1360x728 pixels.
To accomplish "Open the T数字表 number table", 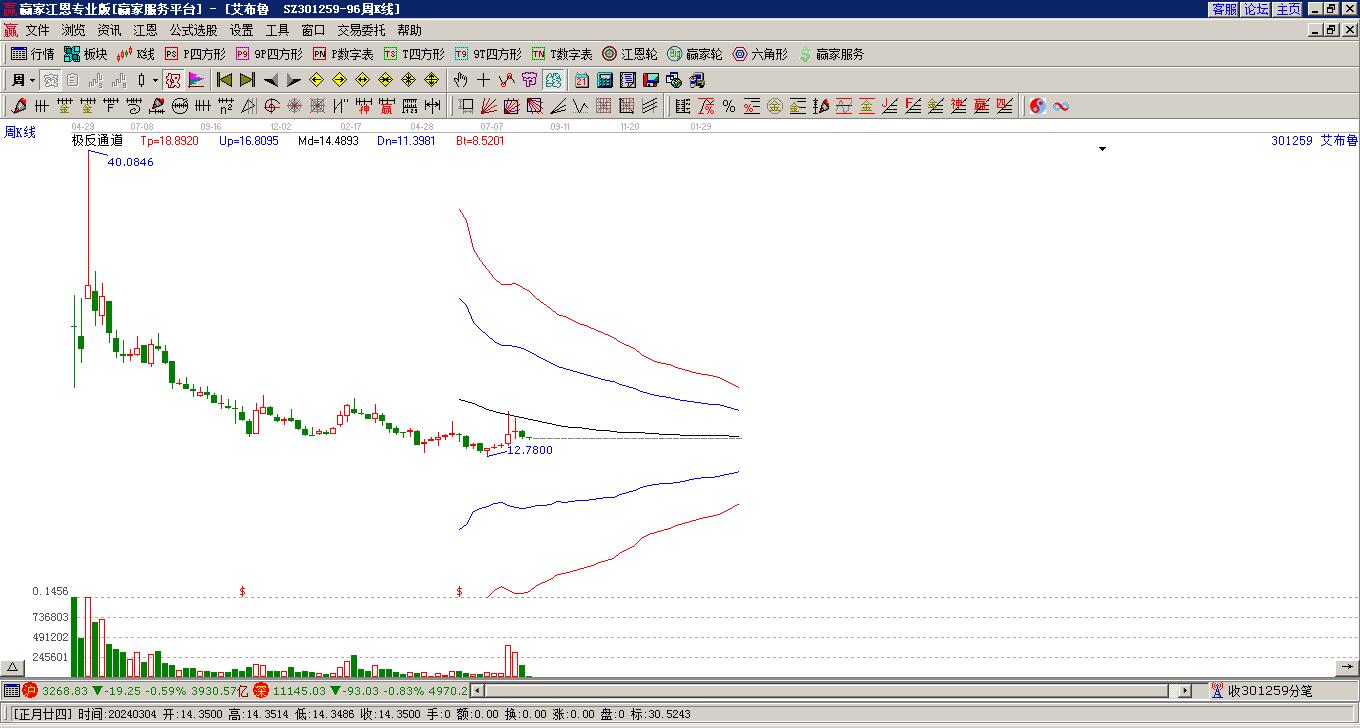I will click(562, 54).
